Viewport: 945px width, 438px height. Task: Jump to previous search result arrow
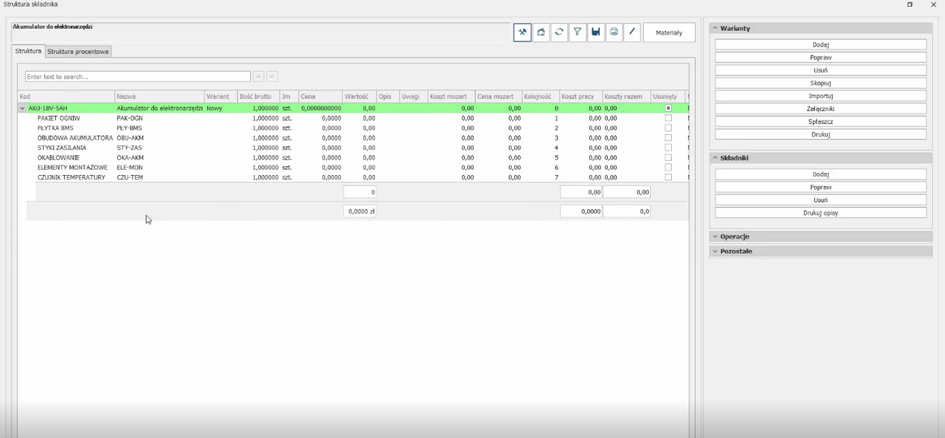[x=258, y=76]
